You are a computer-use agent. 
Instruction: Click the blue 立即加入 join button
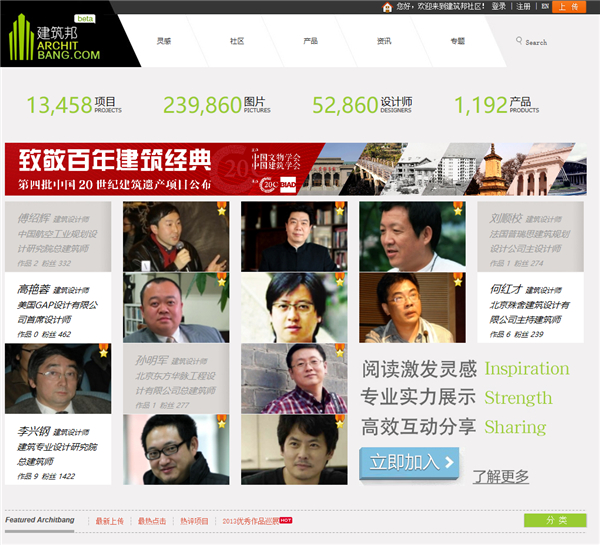point(410,463)
